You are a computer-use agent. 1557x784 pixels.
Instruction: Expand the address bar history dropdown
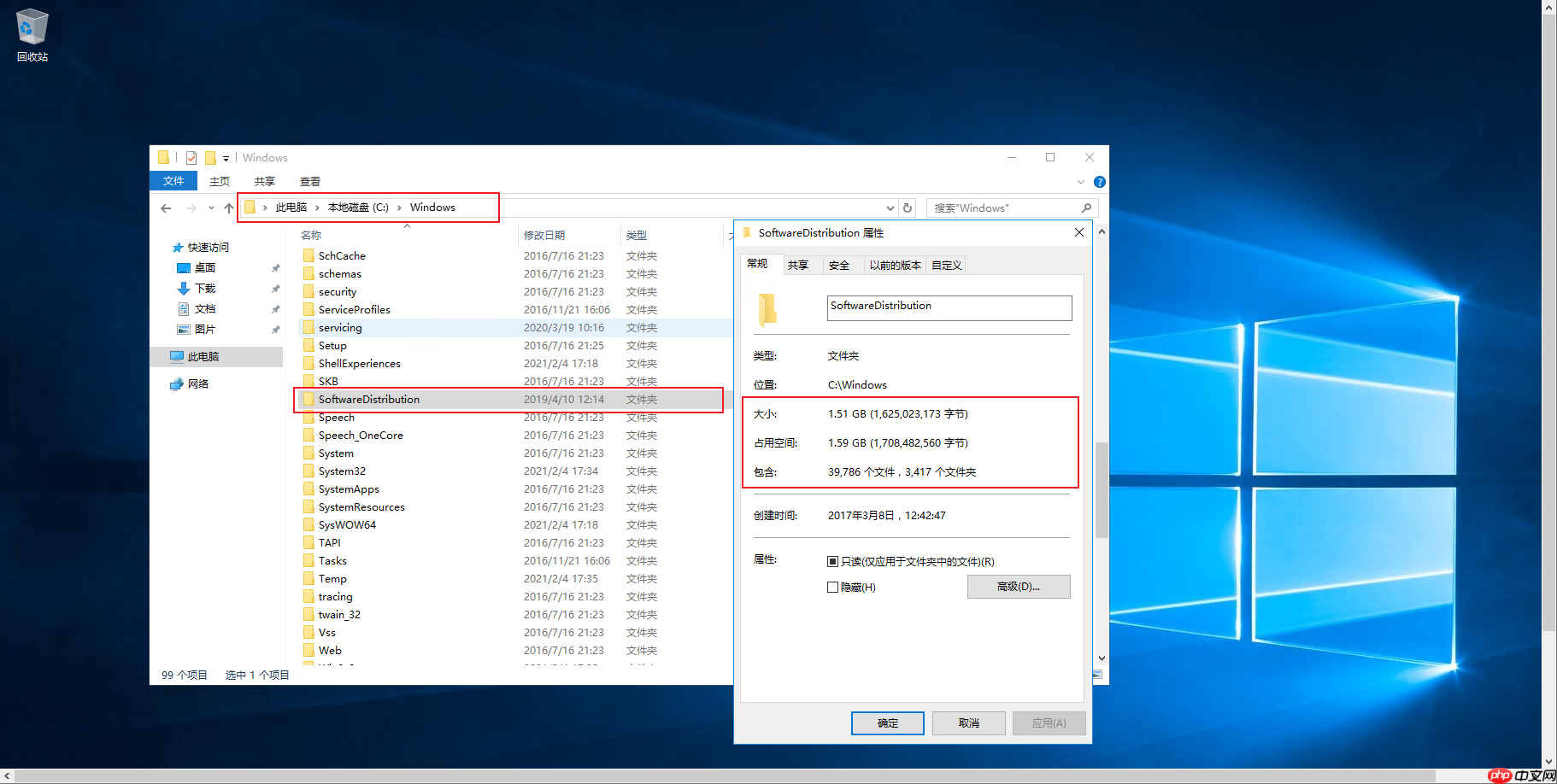point(890,208)
